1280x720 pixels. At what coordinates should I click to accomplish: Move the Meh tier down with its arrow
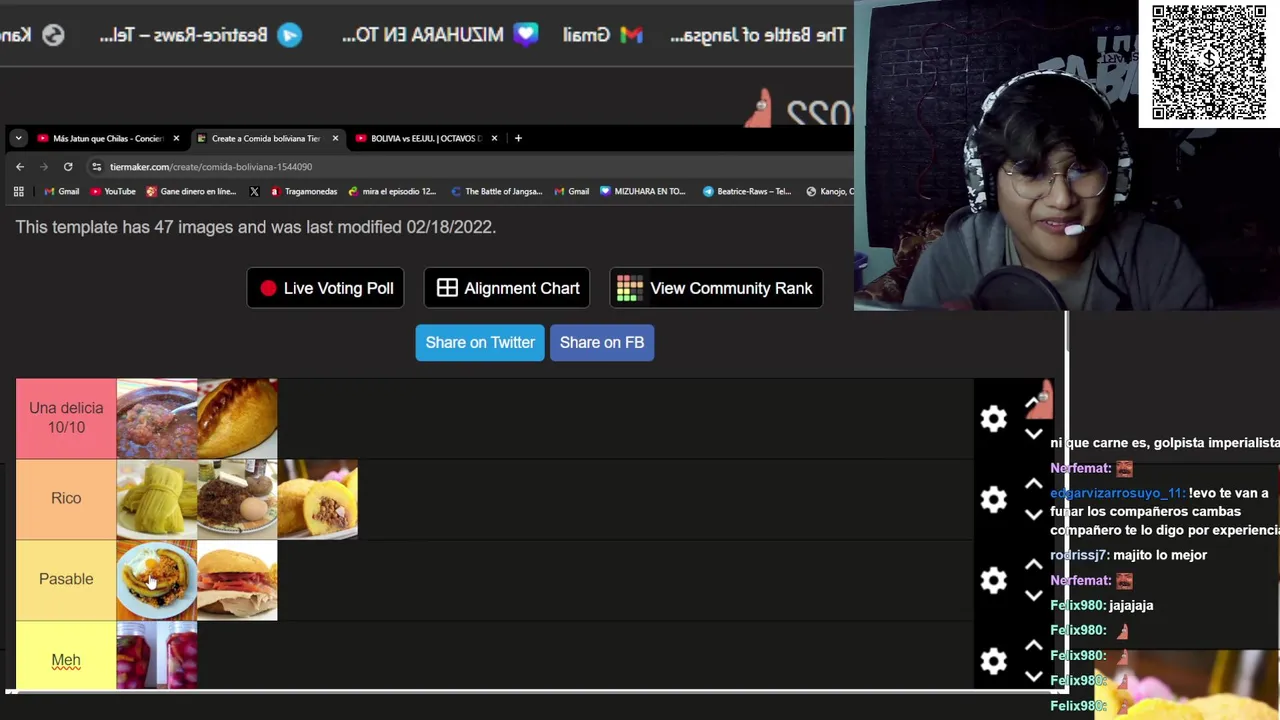(x=1033, y=676)
